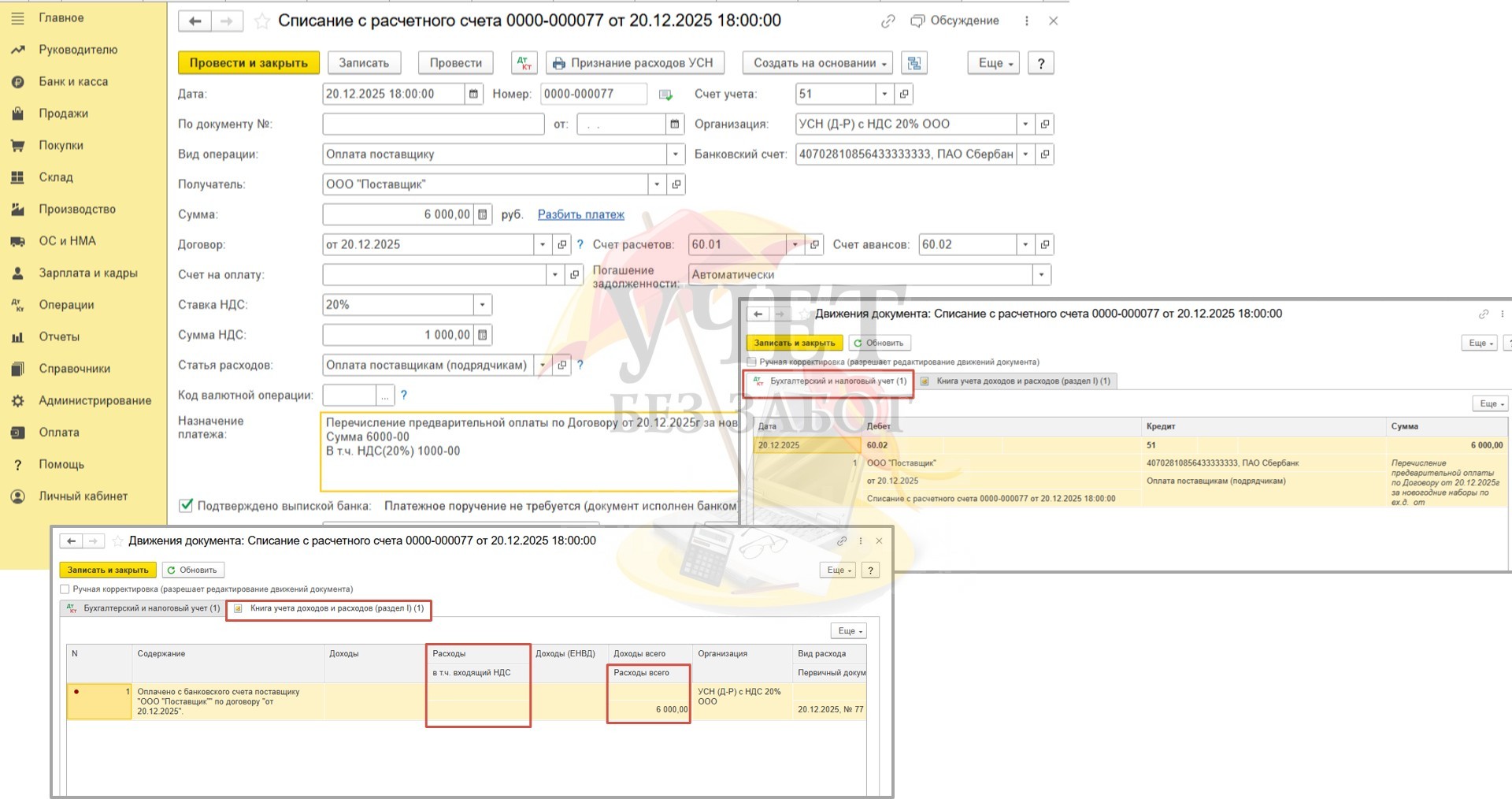Open Обсуждение discussion panel
The height and width of the screenshot is (799, 1512).
coord(954,21)
